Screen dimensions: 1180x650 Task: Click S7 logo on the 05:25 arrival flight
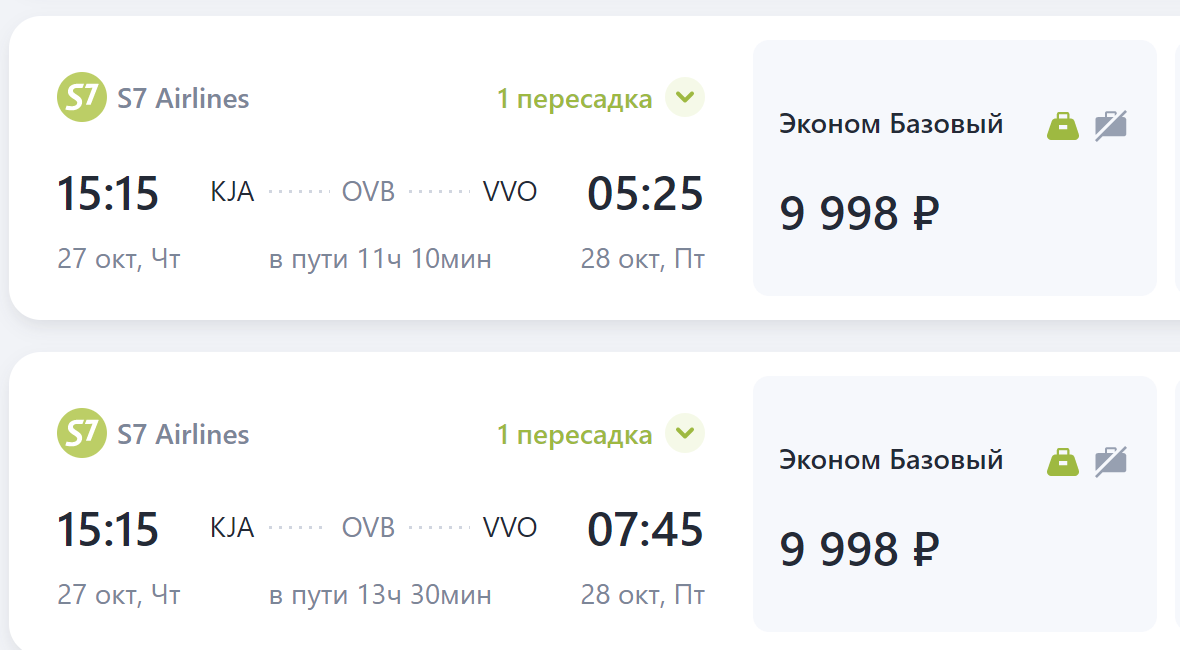click(x=81, y=98)
